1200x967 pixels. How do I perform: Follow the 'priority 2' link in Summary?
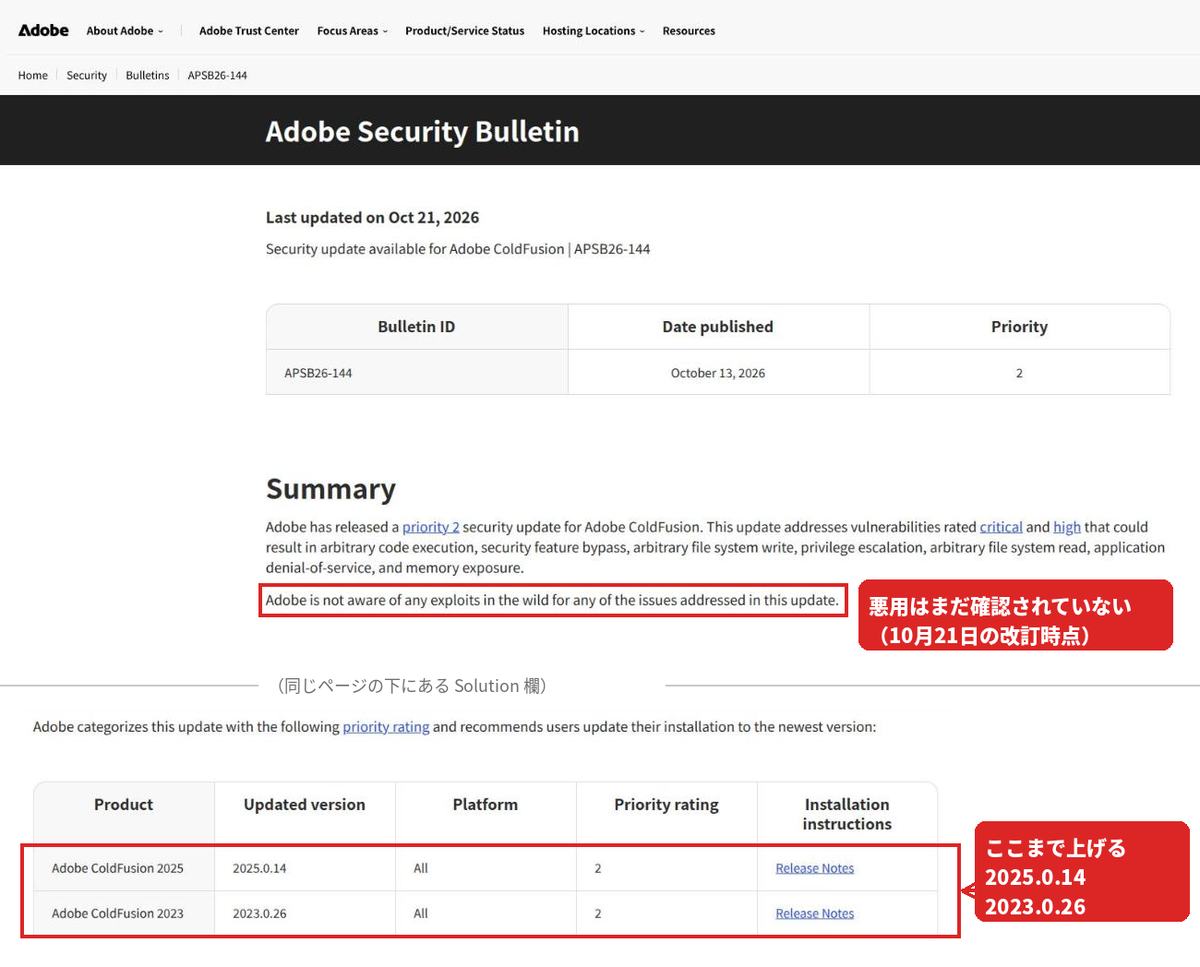coord(431,527)
